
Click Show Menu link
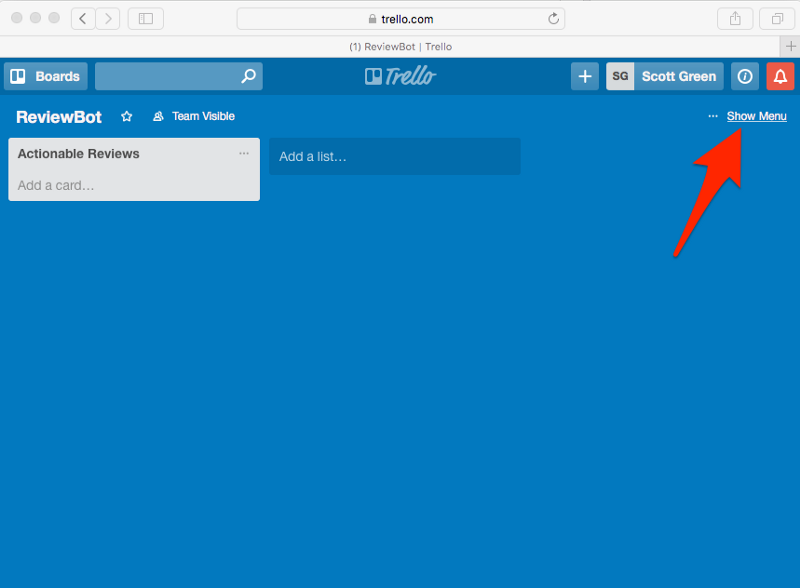click(756, 117)
